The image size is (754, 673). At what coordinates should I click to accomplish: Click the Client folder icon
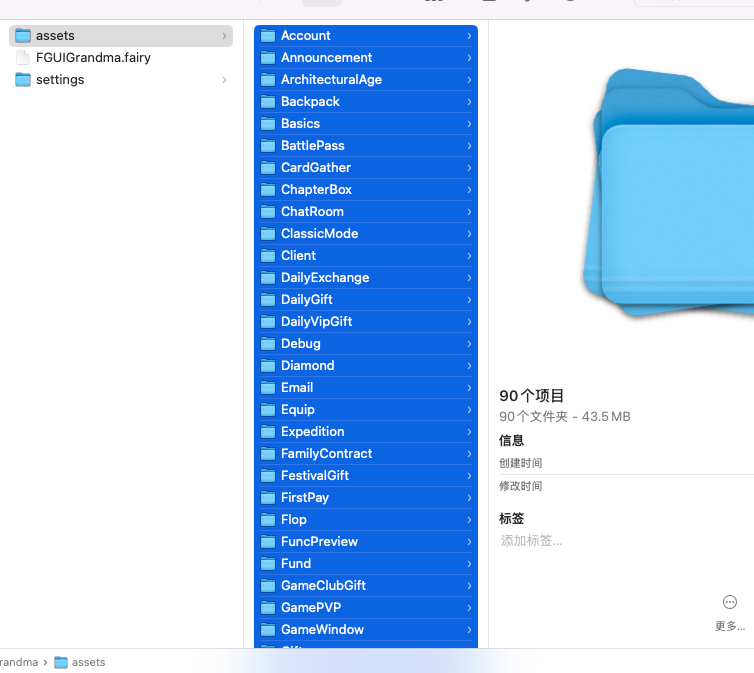coord(268,256)
